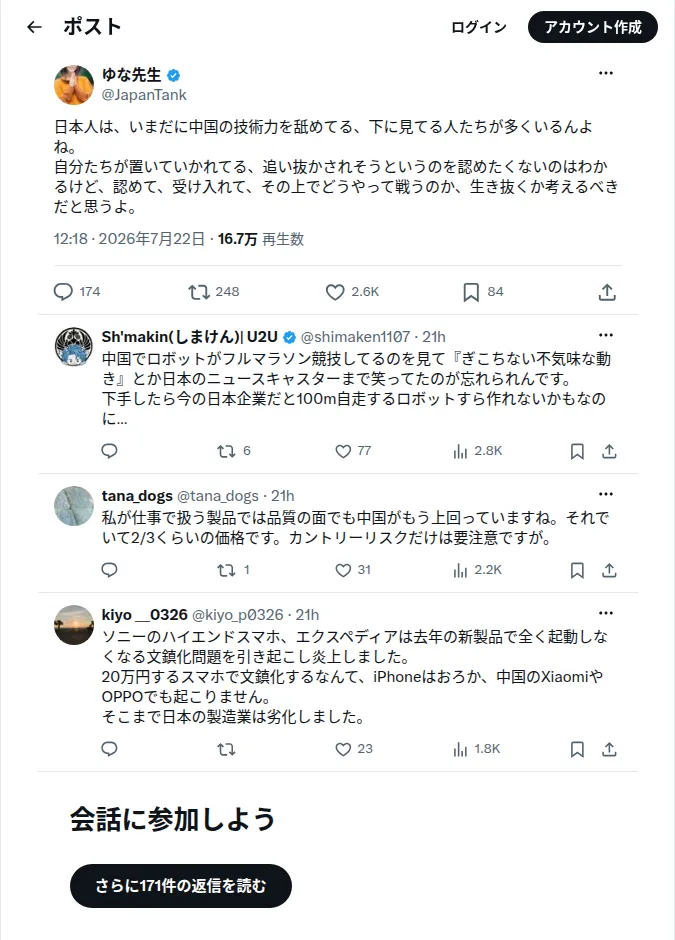Image resolution: width=675 pixels, height=940 pixels.
Task: Share the tana_dogs reply
Action: coord(609,570)
